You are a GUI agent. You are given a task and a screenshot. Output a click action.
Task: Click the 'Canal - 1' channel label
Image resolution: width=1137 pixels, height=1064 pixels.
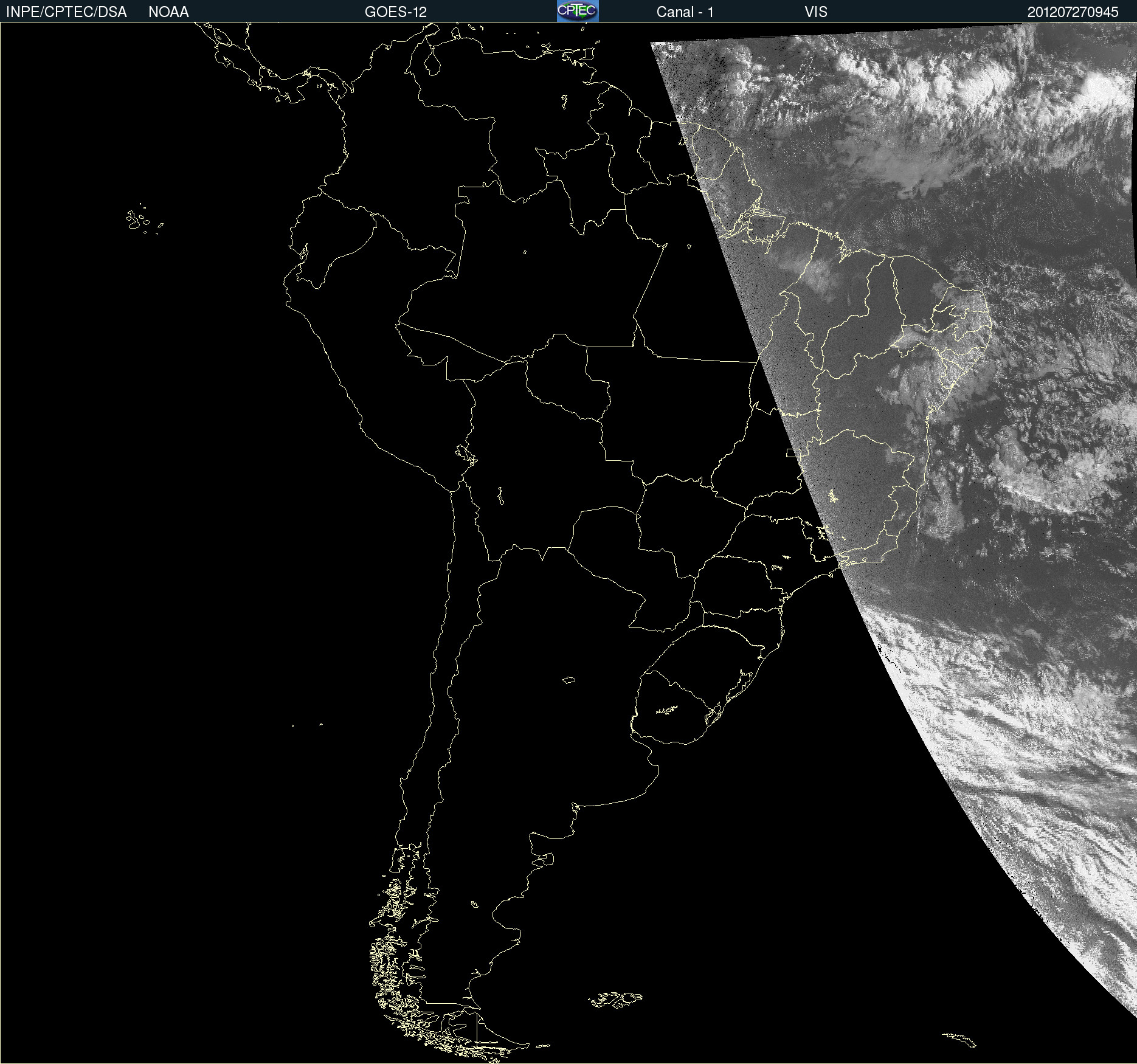[x=685, y=12]
